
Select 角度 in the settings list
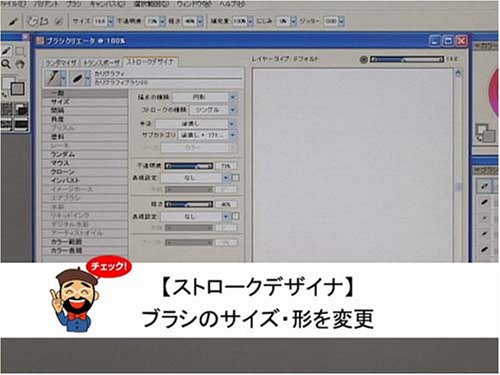(x=85, y=119)
